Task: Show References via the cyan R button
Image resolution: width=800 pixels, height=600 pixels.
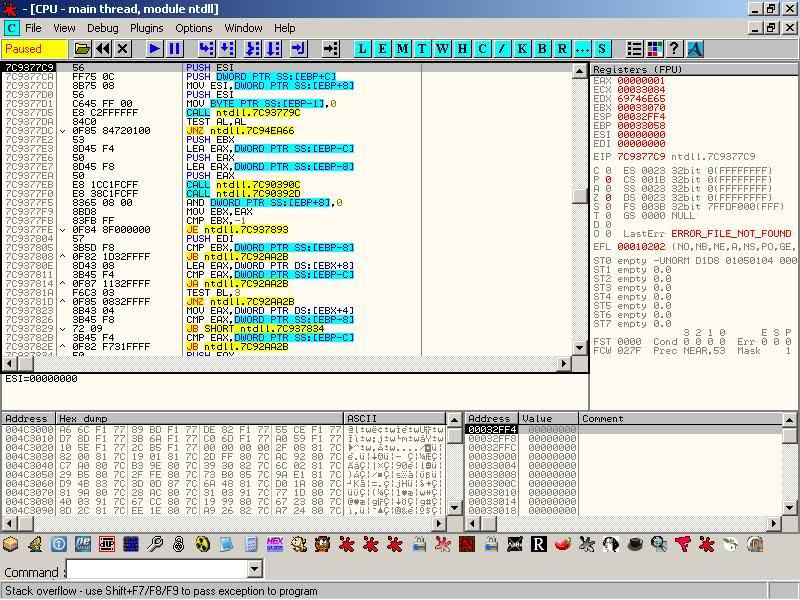Action: [562, 48]
